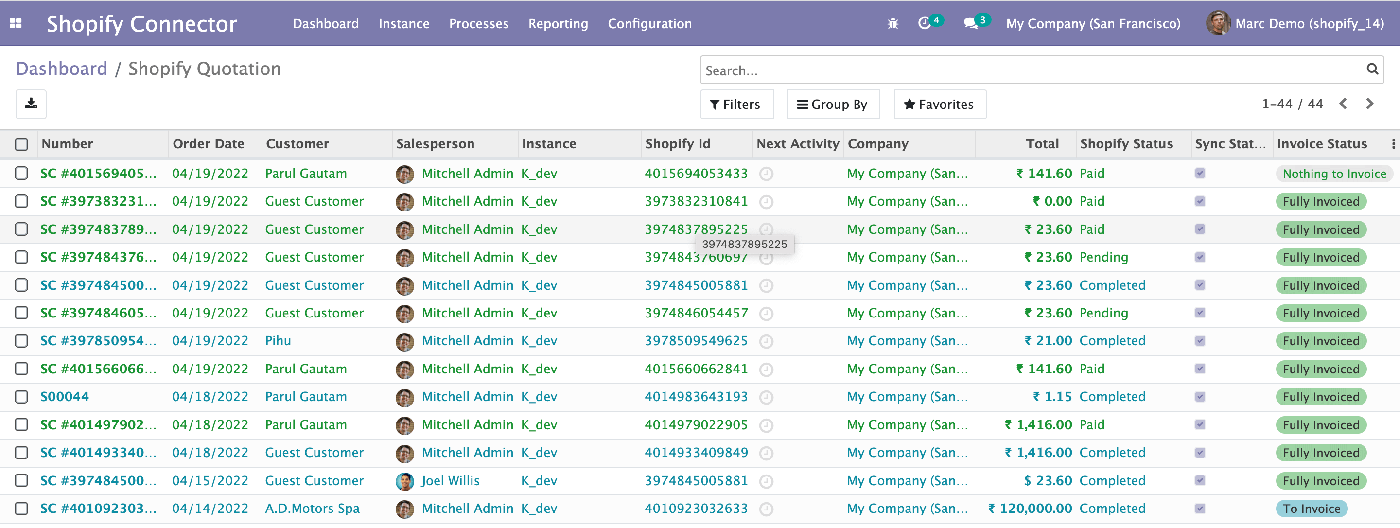Click Marc Demo user avatar
The width and height of the screenshot is (1400, 528).
pos(1218,23)
